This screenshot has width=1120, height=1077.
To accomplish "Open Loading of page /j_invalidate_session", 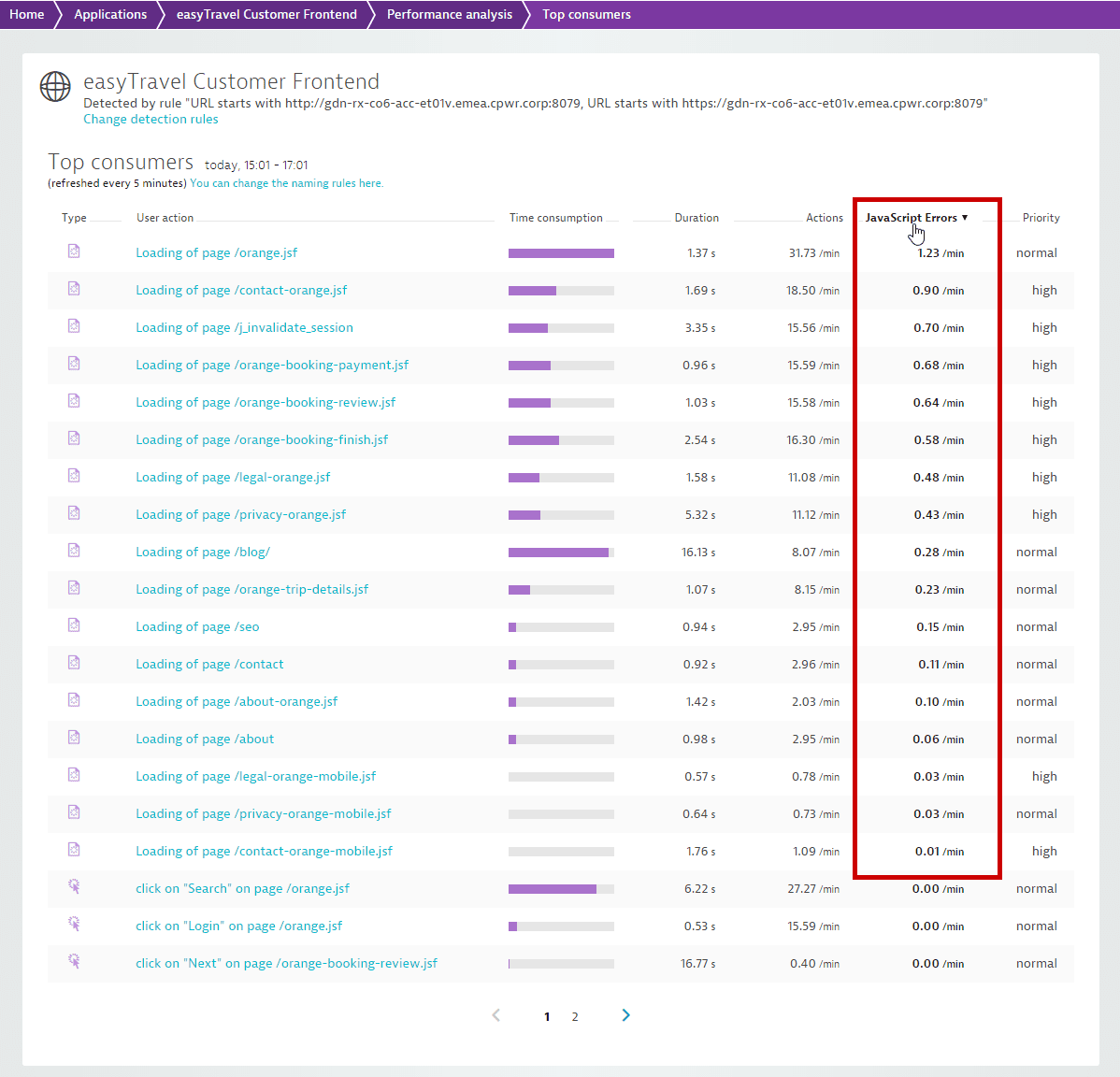I will [244, 328].
